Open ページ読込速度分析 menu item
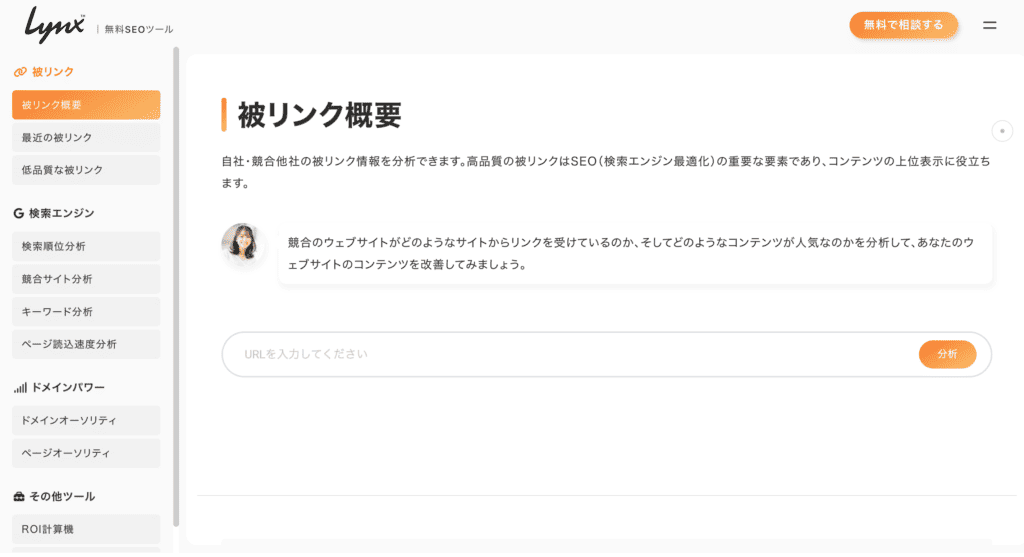 86,344
